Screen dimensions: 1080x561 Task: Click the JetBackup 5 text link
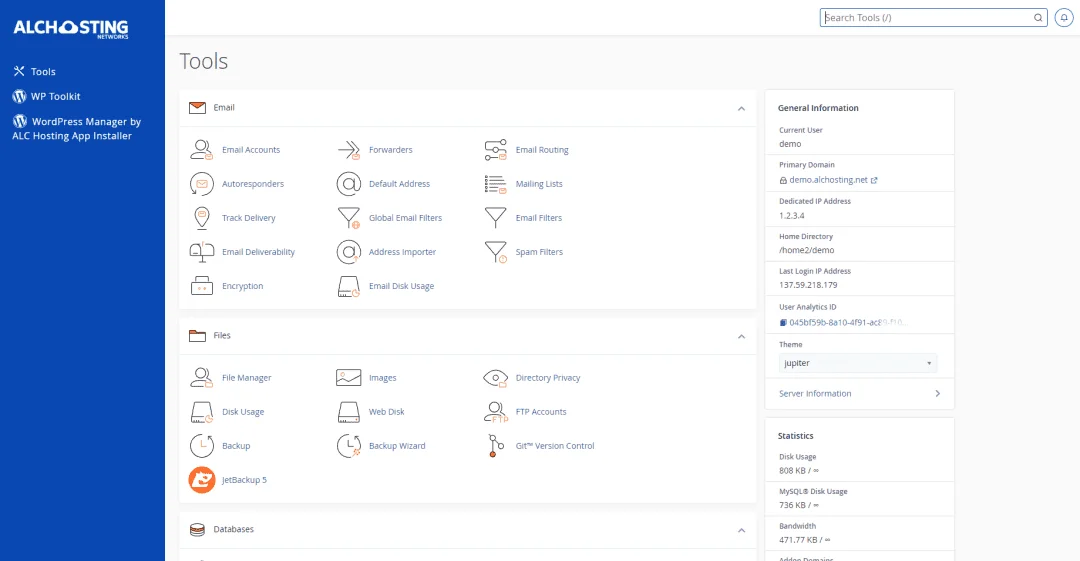coord(244,480)
